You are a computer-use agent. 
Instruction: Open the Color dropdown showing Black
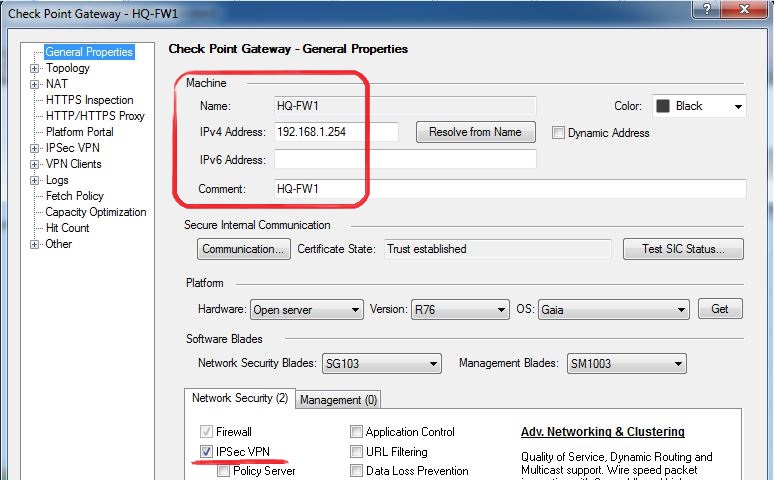[699, 106]
